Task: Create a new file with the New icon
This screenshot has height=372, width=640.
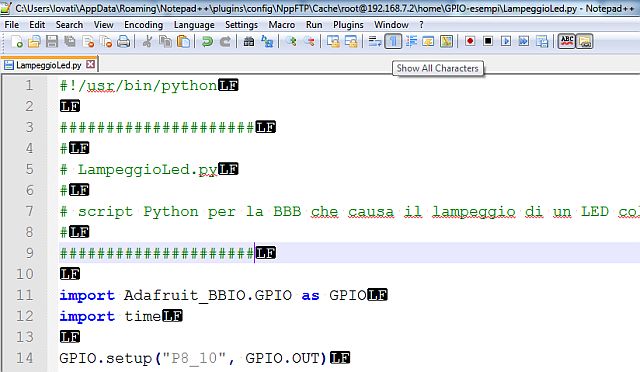Action: pyautogui.click(x=17, y=41)
